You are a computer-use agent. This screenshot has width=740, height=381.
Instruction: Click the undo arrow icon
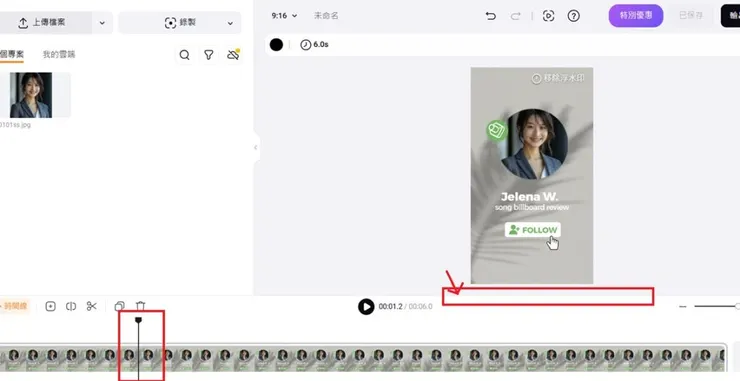point(491,16)
